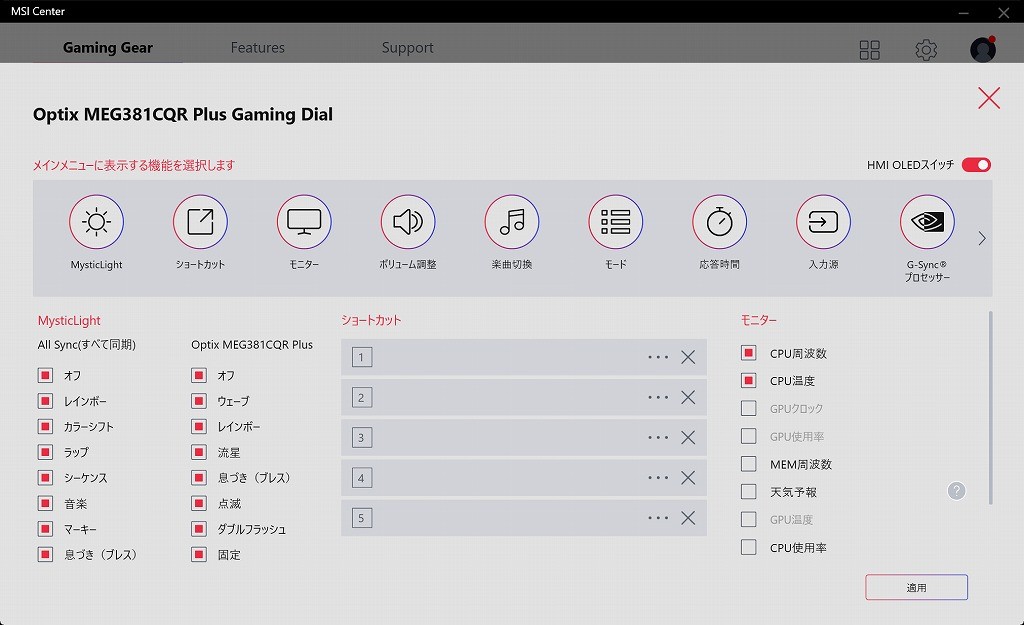Toggle 流星 checkbox
The width and height of the screenshot is (1024, 625).
coord(199,452)
